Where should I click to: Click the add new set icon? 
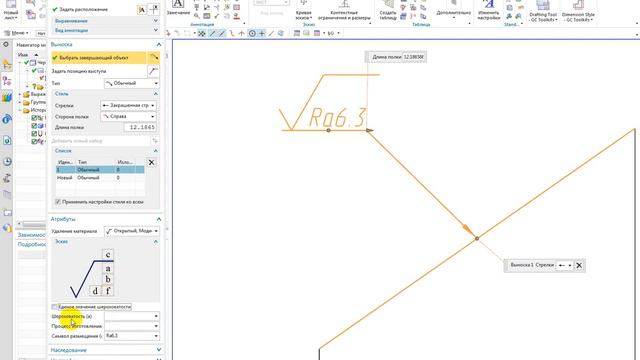click(155, 141)
